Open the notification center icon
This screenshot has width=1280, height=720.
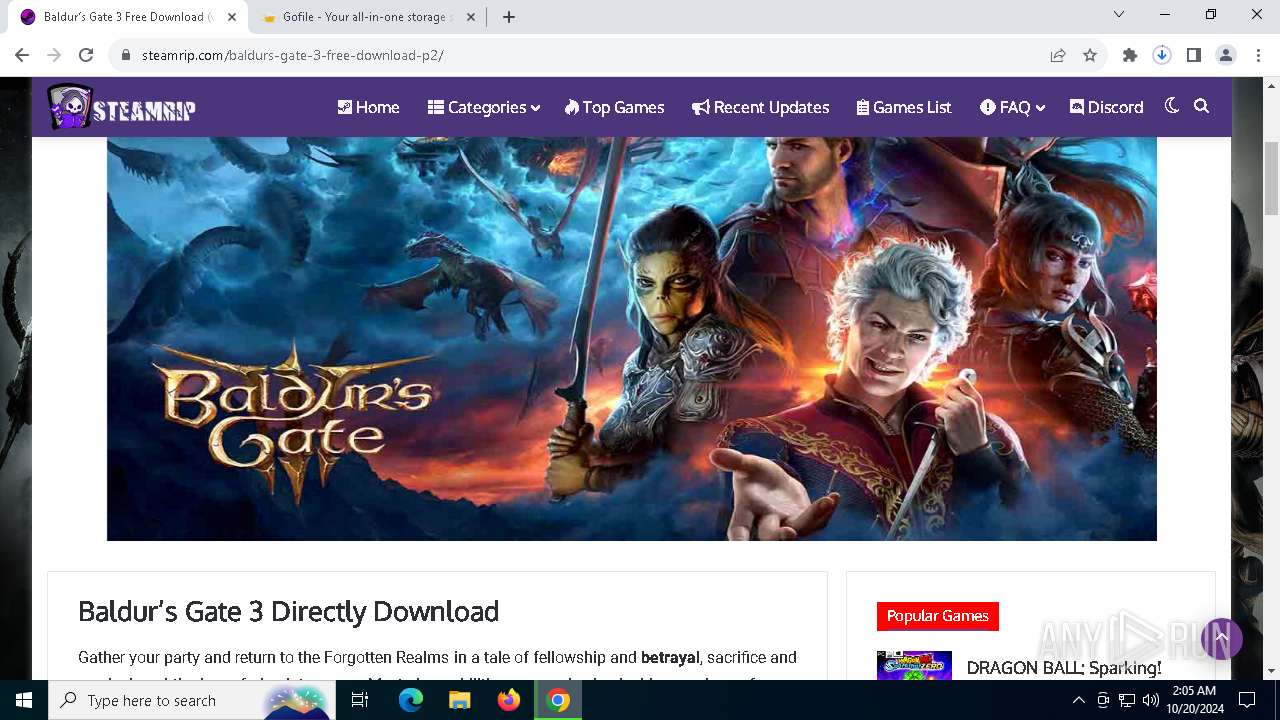(x=1247, y=700)
